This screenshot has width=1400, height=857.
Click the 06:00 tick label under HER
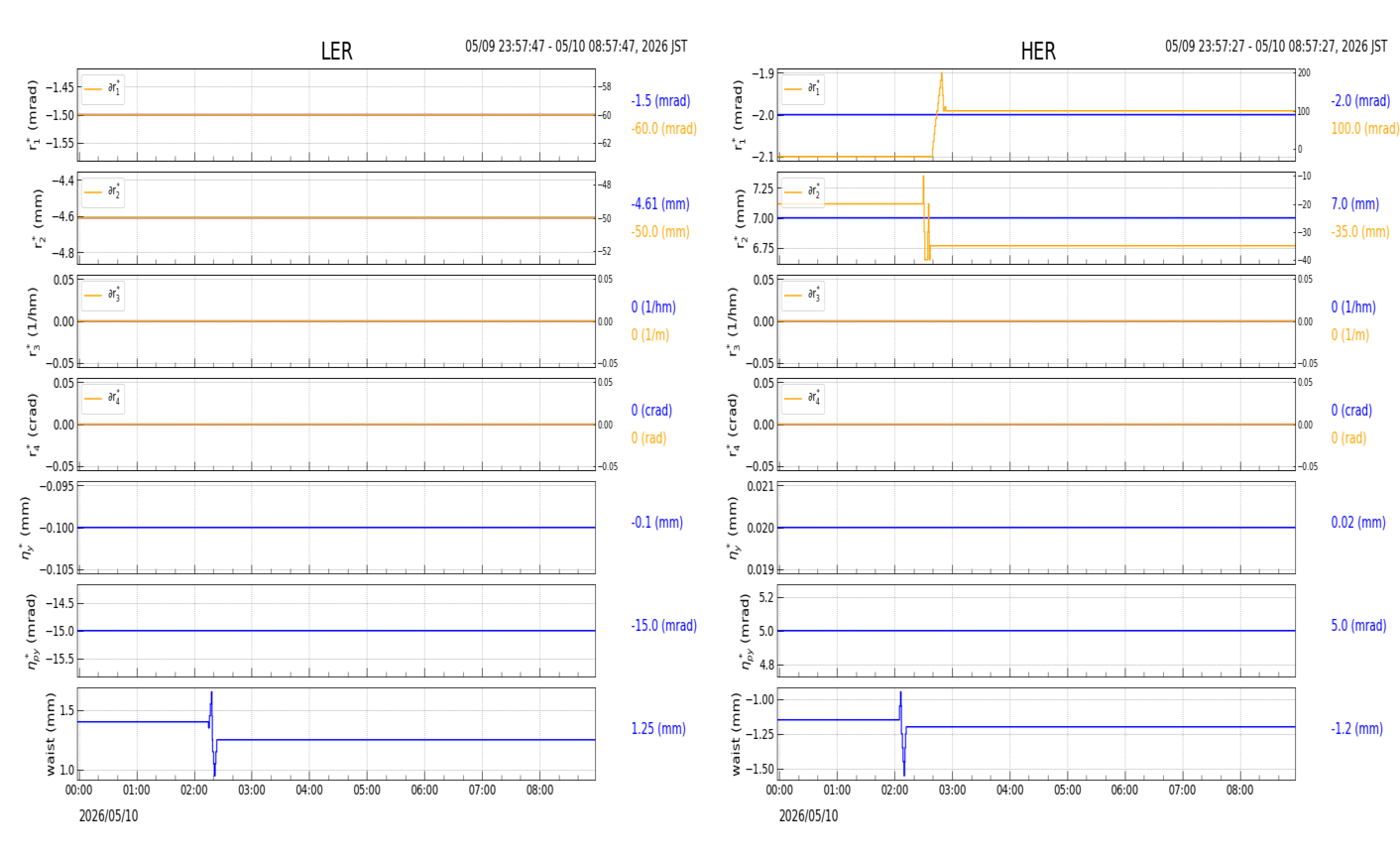tap(1124, 791)
